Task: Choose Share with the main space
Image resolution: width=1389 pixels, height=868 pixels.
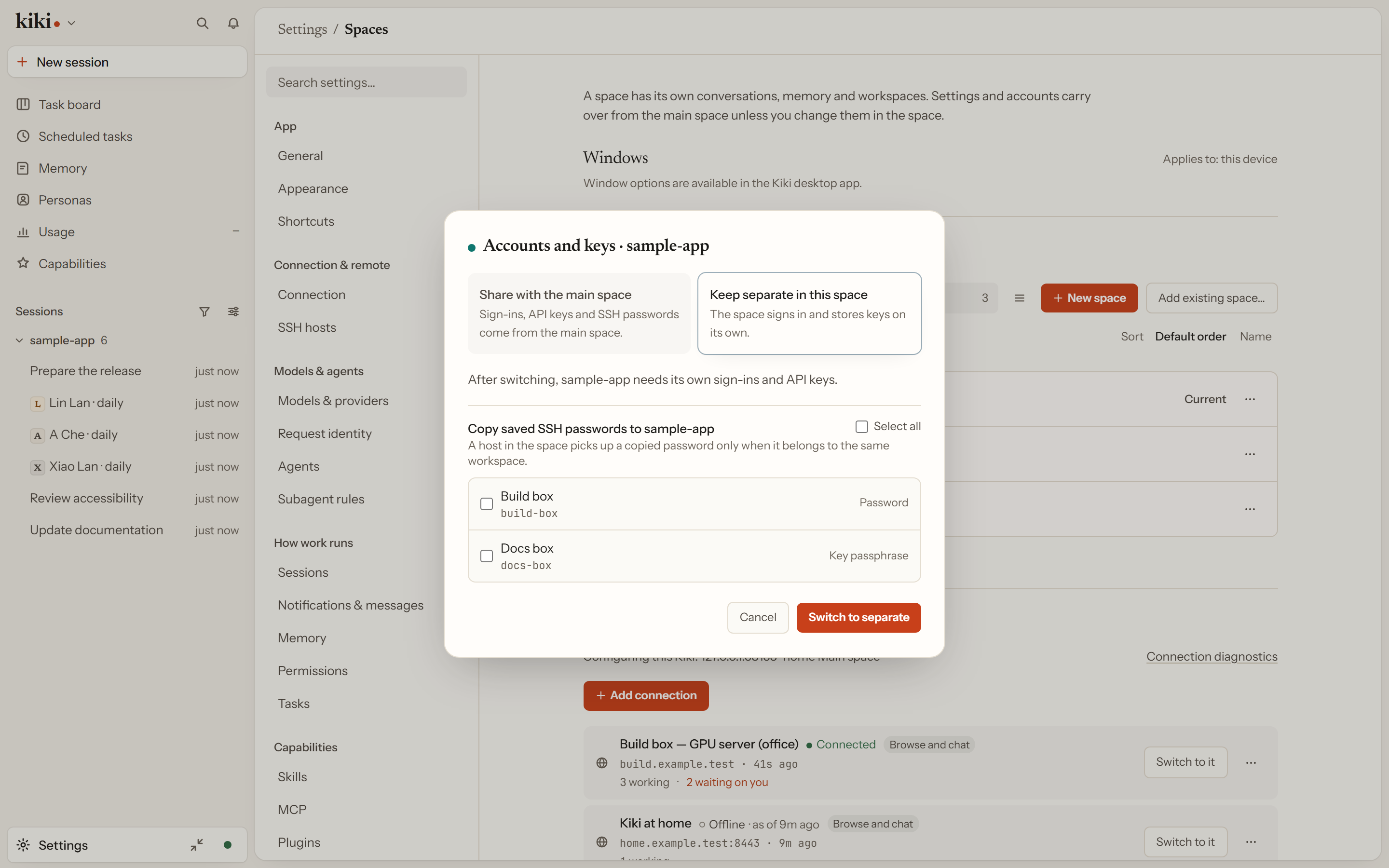Action: 579,313
